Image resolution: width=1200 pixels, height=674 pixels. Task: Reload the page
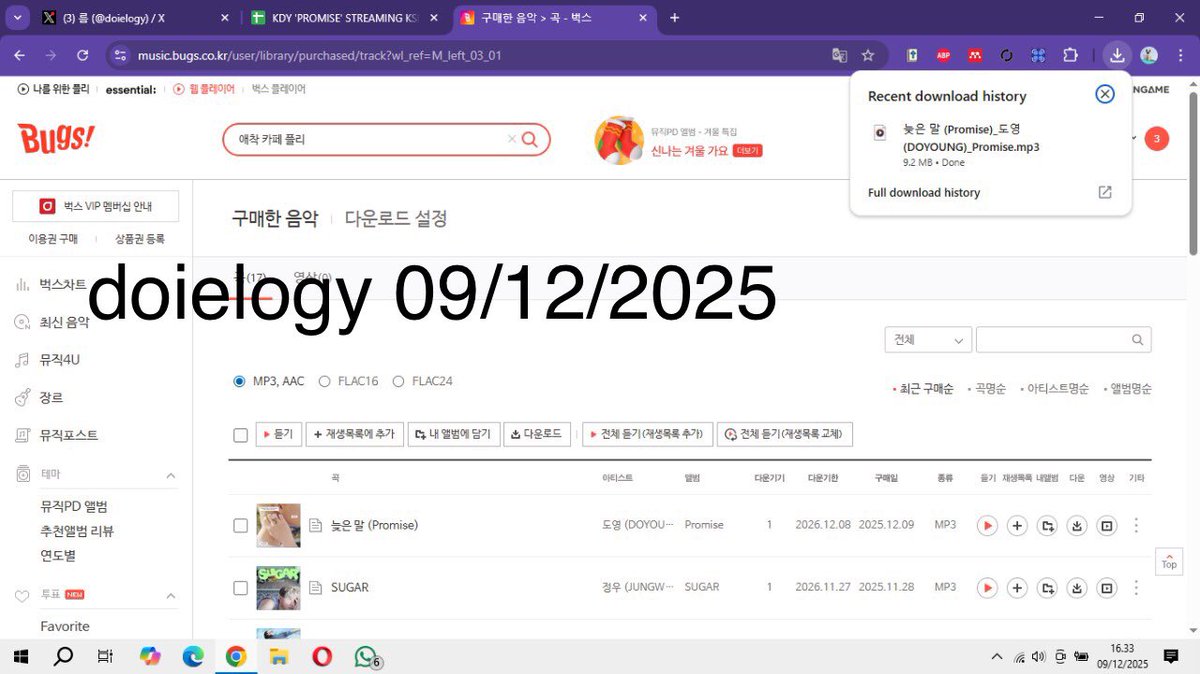pyautogui.click(x=81, y=55)
